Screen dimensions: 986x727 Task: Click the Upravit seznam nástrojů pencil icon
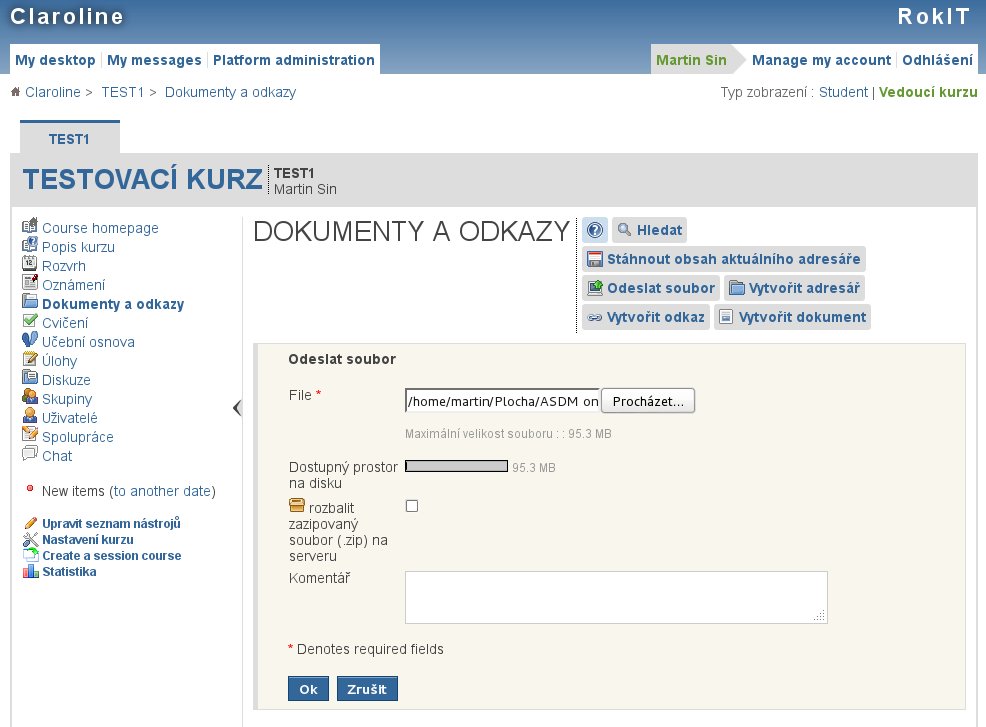(x=31, y=523)
